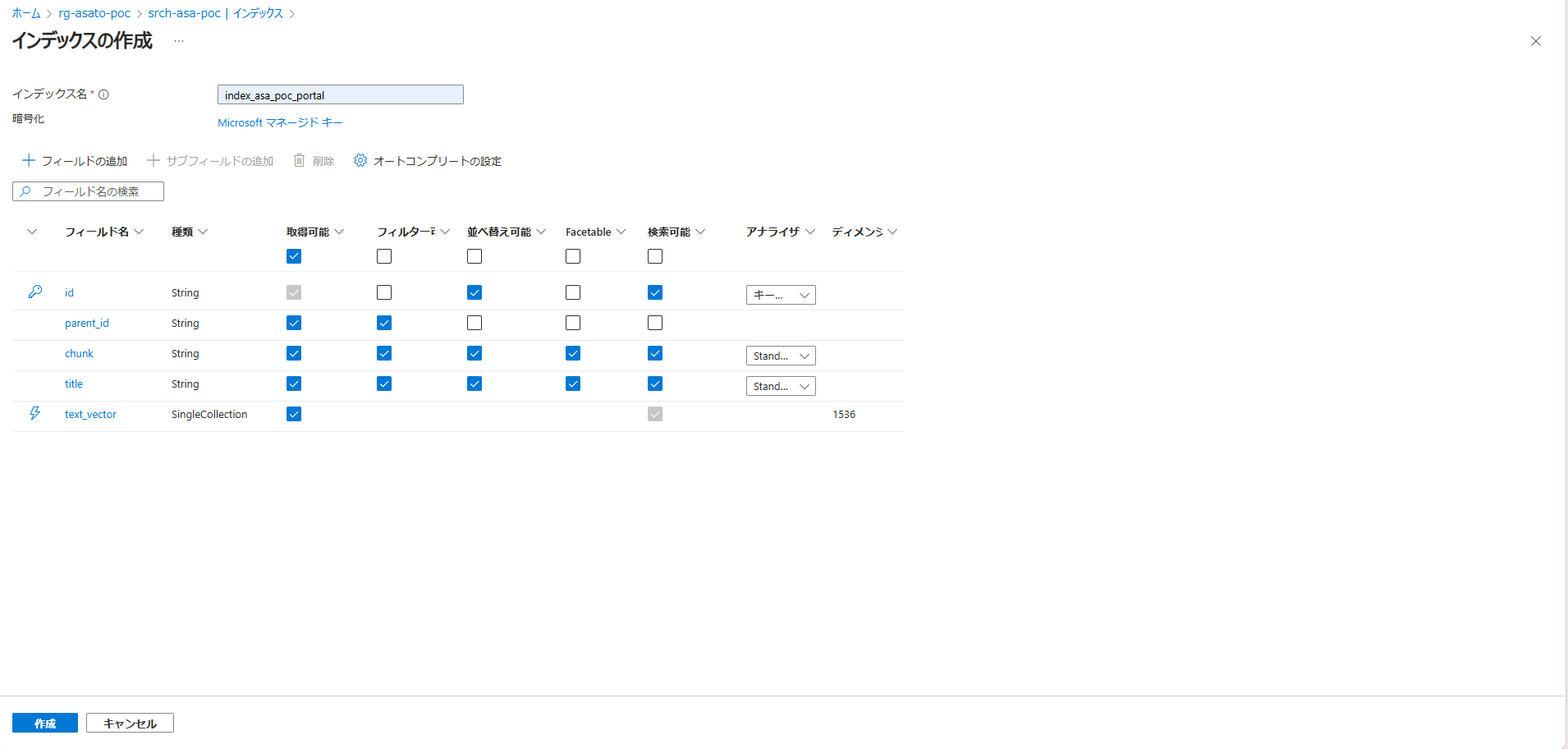Click the キャンセル button
This screenshot has height=749, width=1568.
coord(130,723)
